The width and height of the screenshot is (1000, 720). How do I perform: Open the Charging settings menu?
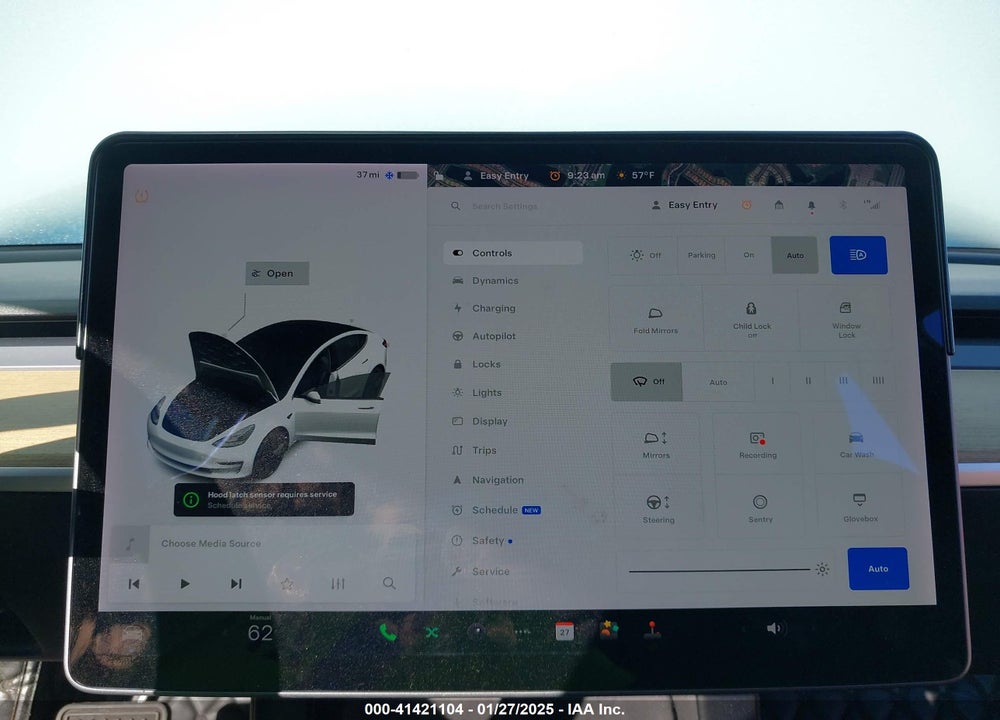point(493,308)
